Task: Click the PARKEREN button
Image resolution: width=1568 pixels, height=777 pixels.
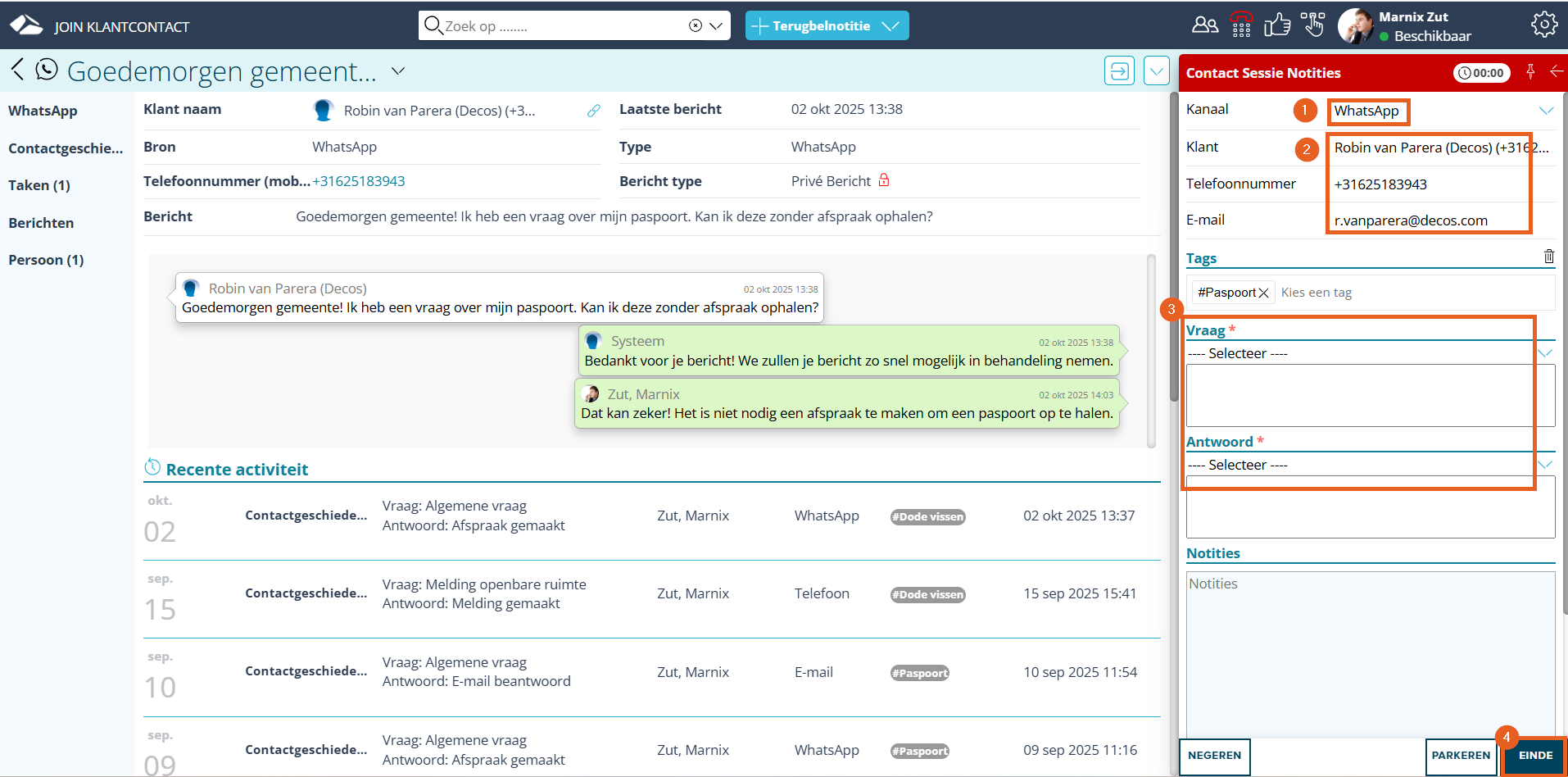Action: click(1461, 756)
